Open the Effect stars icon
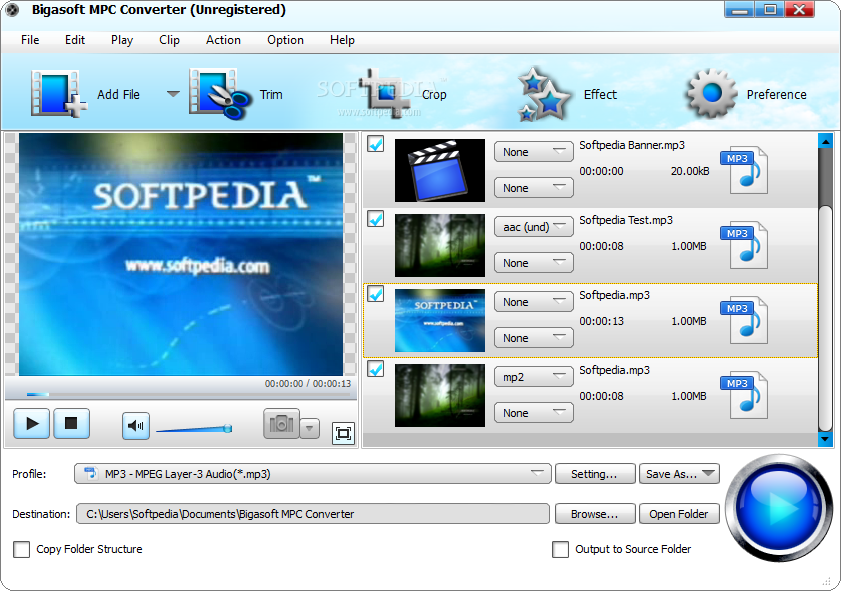Viewport: 841px width, 591px height. coord(543,94)
